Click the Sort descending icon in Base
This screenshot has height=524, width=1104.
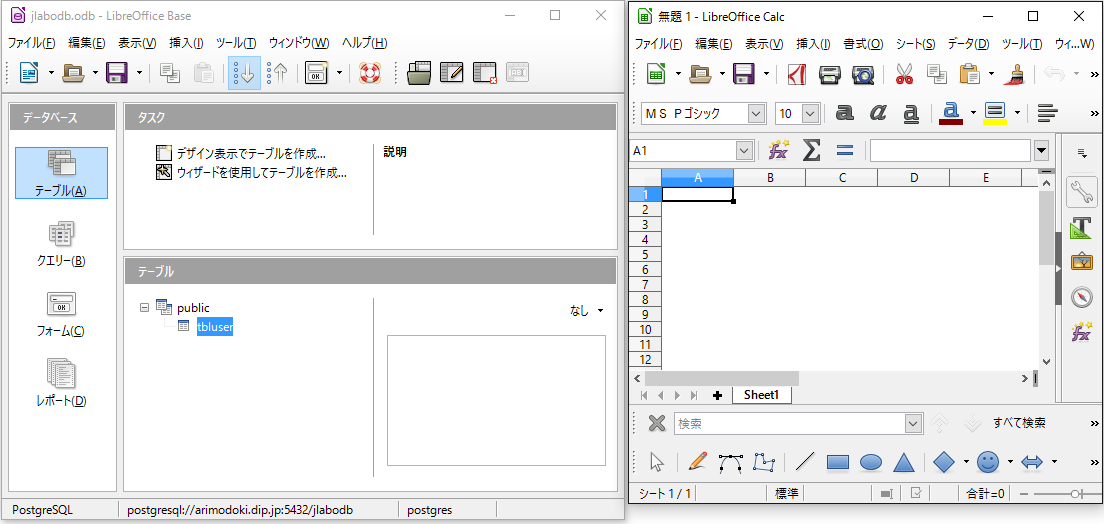click(277, 73)
